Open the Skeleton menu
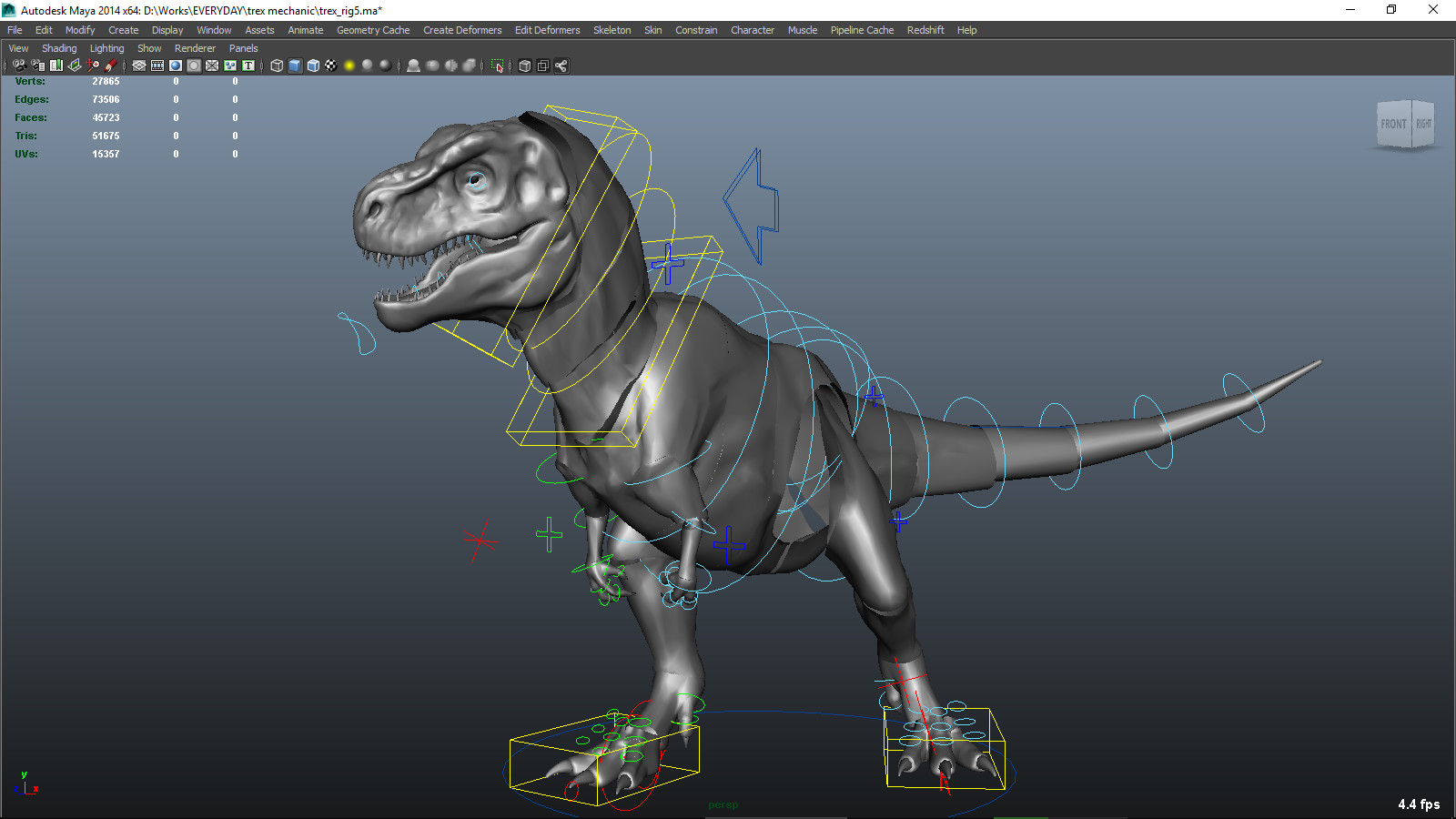1456x819 pixels. coord(612,30)
